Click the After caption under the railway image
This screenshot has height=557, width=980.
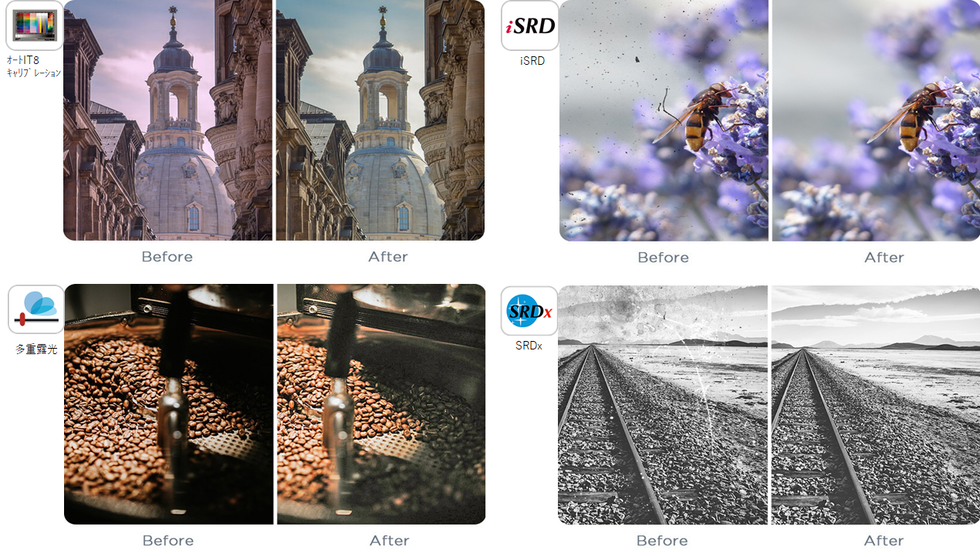point(884,541)
